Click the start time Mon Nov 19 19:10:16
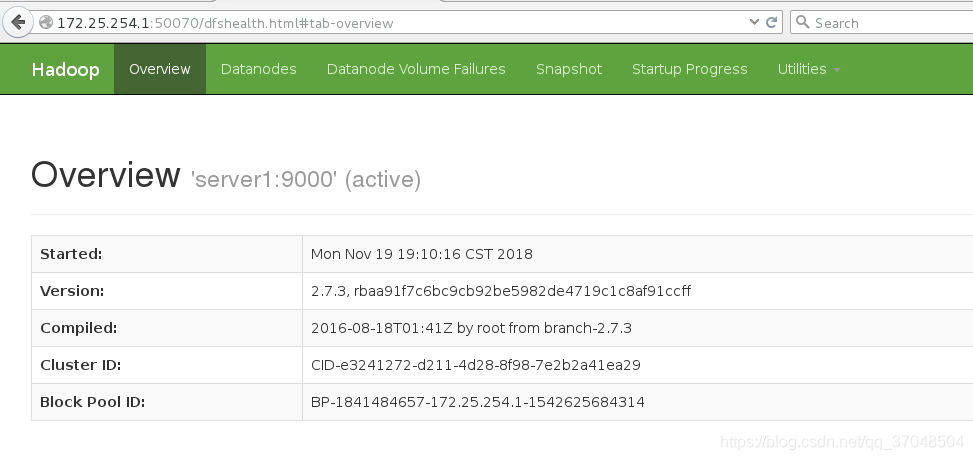Screen dimensions: 973x460 click(421, 254)
